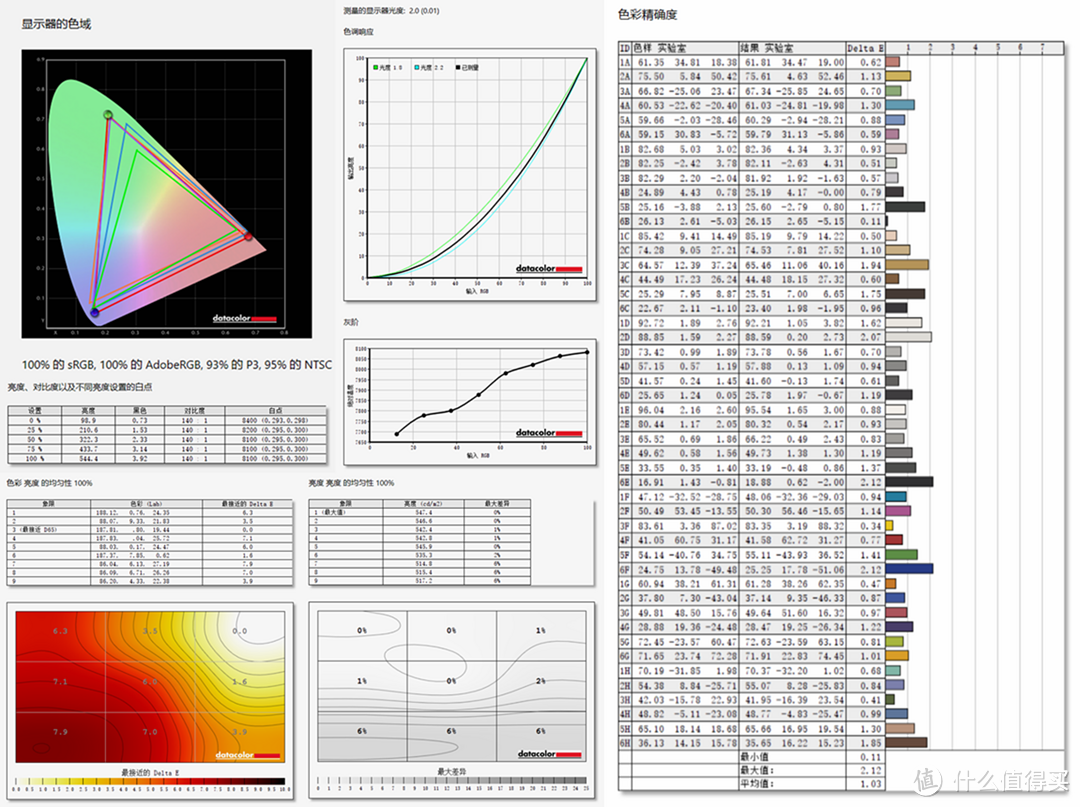Click the 最近的 Delta E color scale bar

tap(149, 782)
